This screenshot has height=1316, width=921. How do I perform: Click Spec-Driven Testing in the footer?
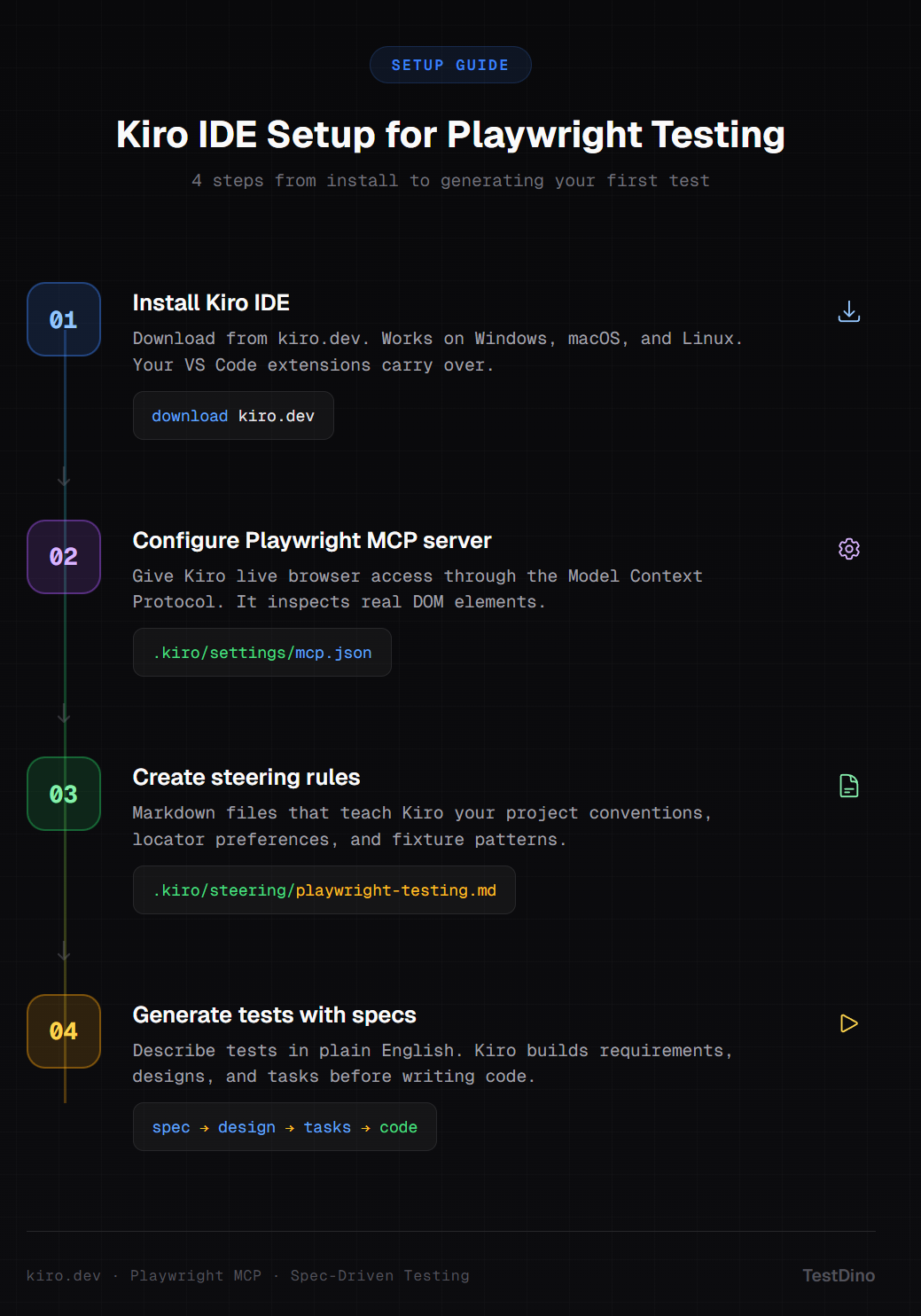point(380,1275)
